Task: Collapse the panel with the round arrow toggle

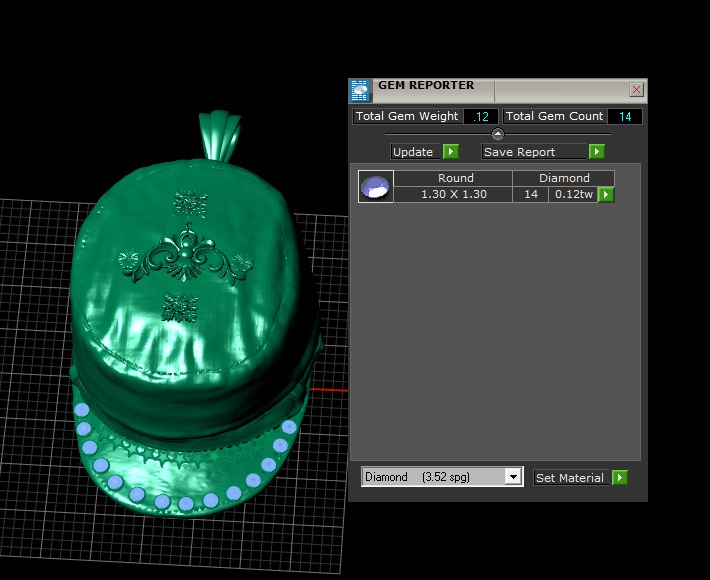Action: click(498, 134)
